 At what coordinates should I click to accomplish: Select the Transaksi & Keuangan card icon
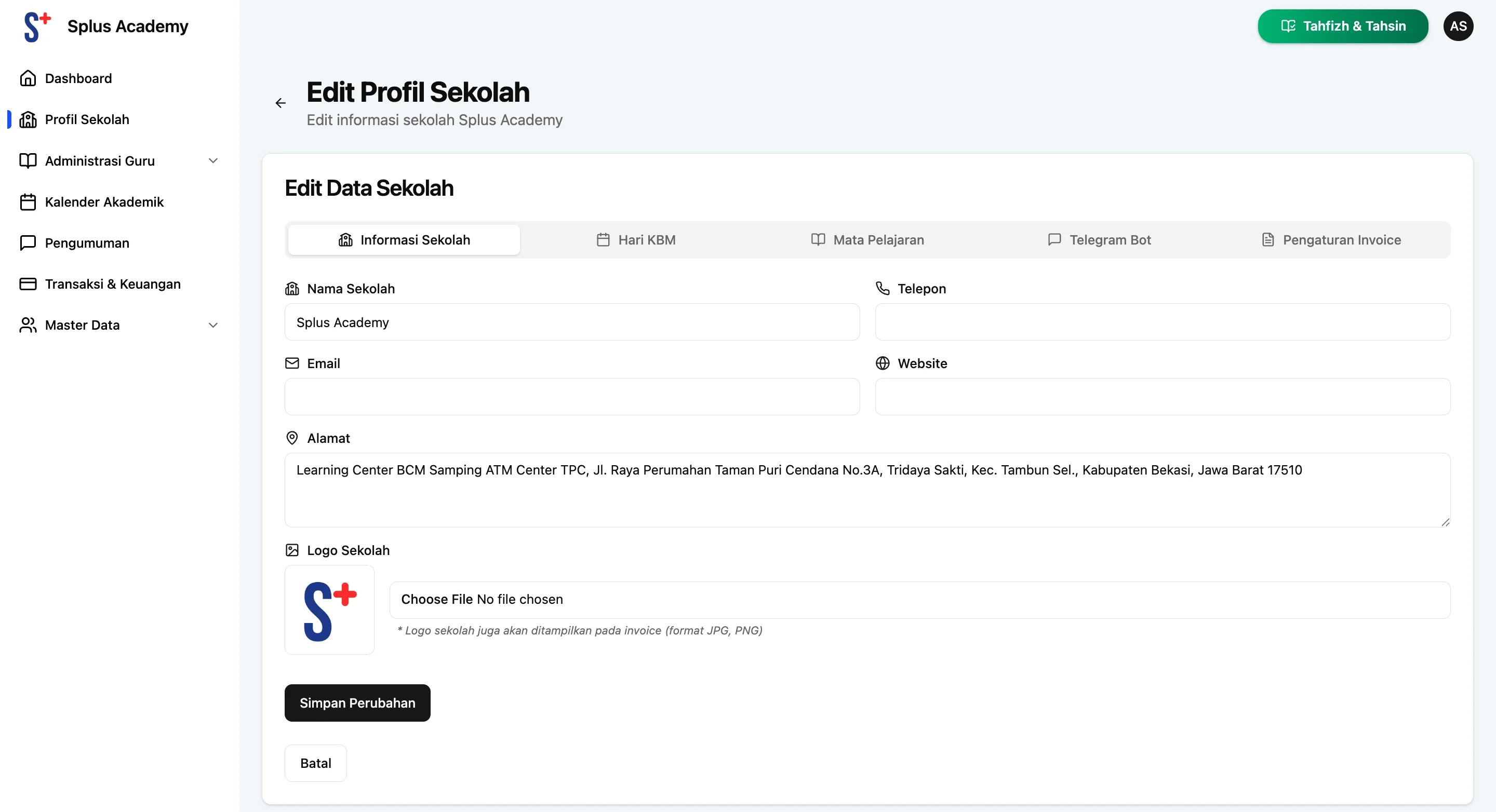pos(28,284)
